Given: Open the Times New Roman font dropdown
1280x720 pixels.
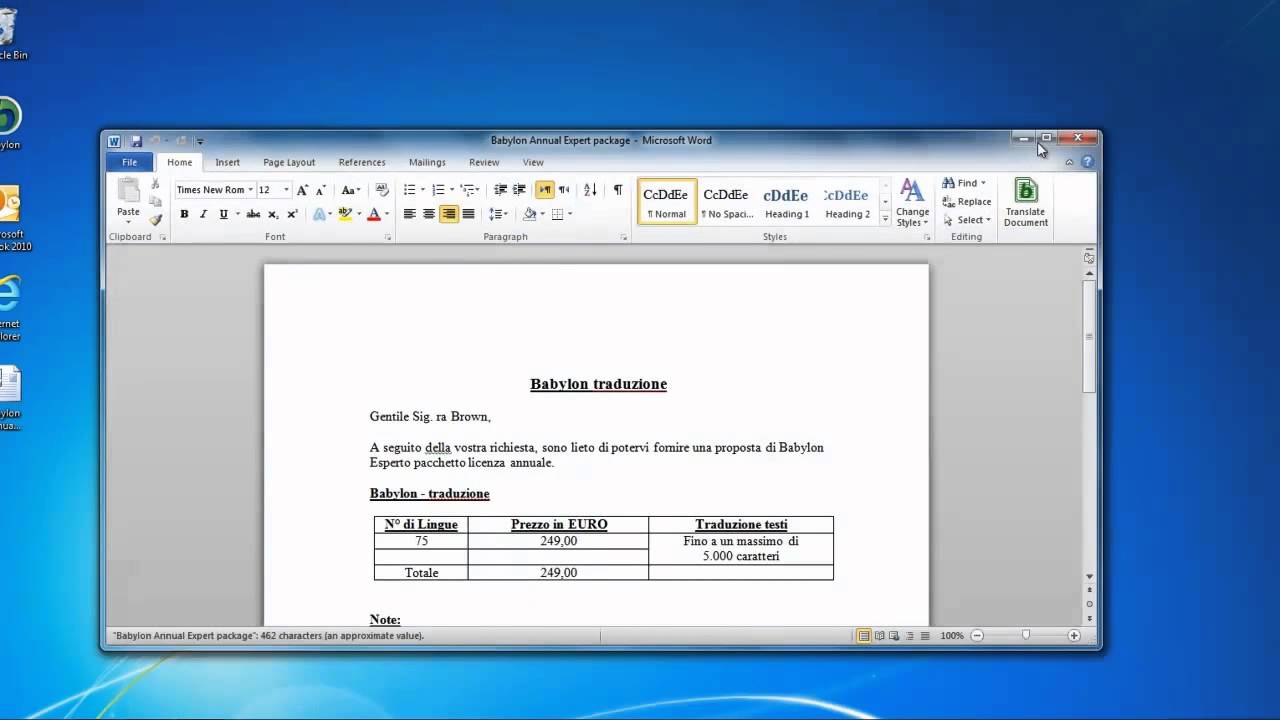Looking at the screenshot, I should tap(250, 190).
